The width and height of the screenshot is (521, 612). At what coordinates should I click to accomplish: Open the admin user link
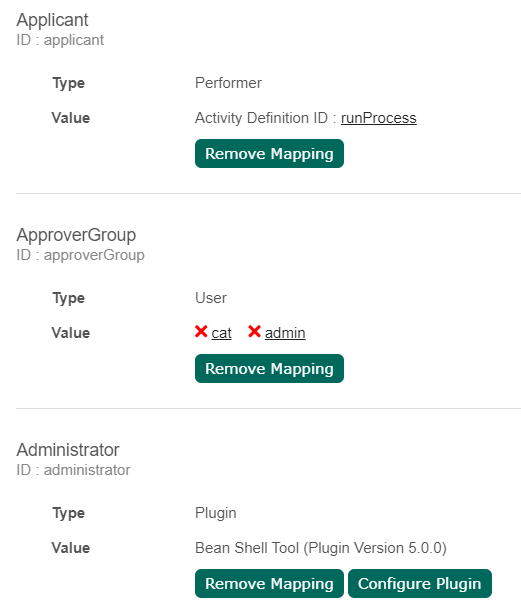285,333
